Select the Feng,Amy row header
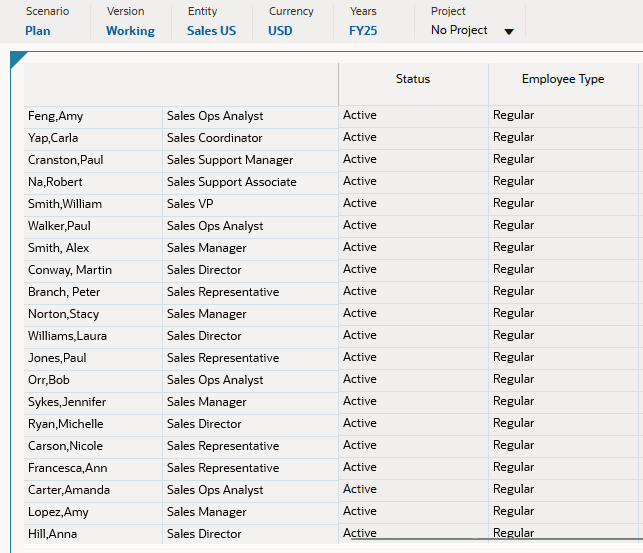 (x=93, y=116)
